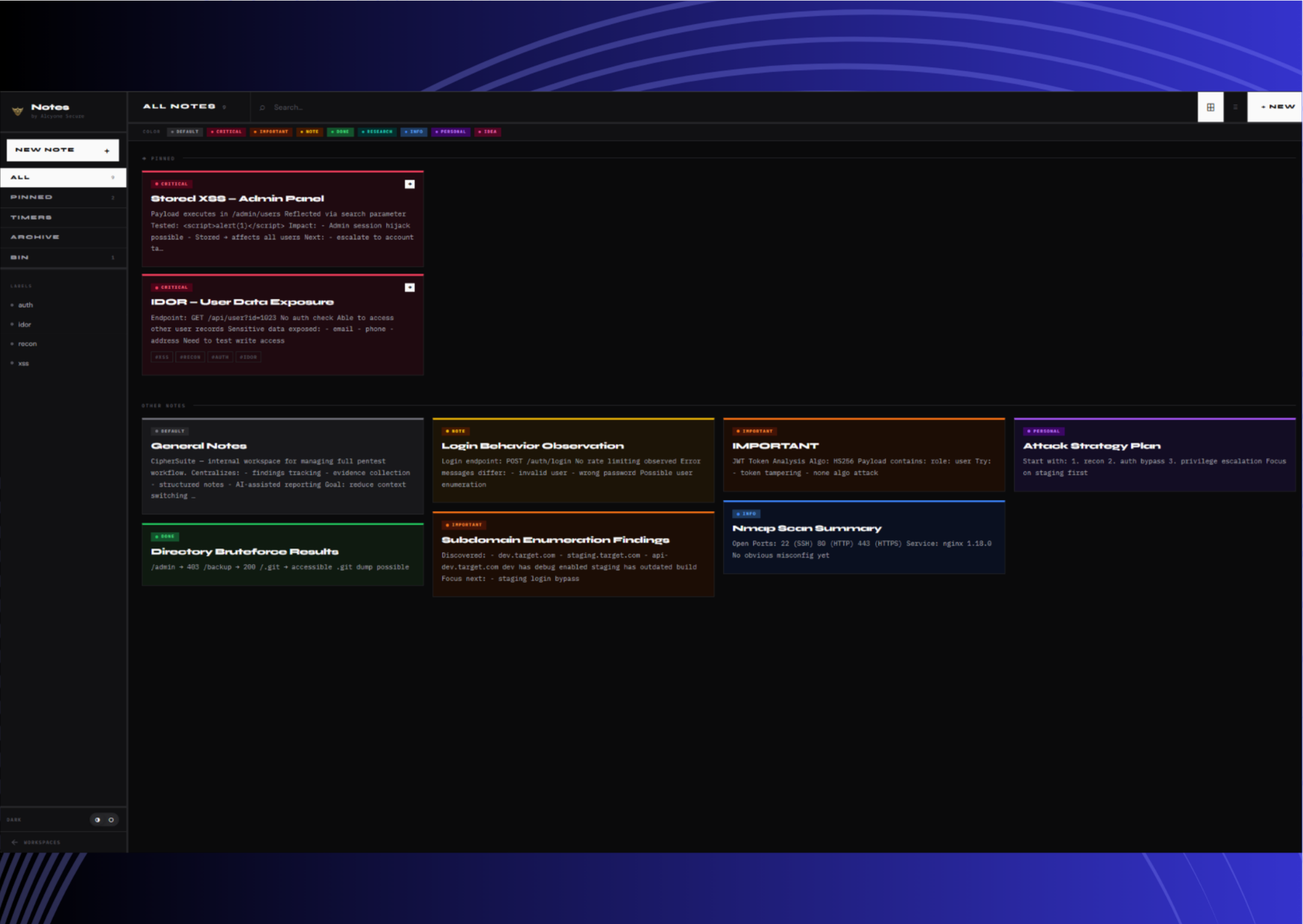Switch to list view layout
The height and width of the screenshot is (924, 1303).
(x=1234, y=107)
